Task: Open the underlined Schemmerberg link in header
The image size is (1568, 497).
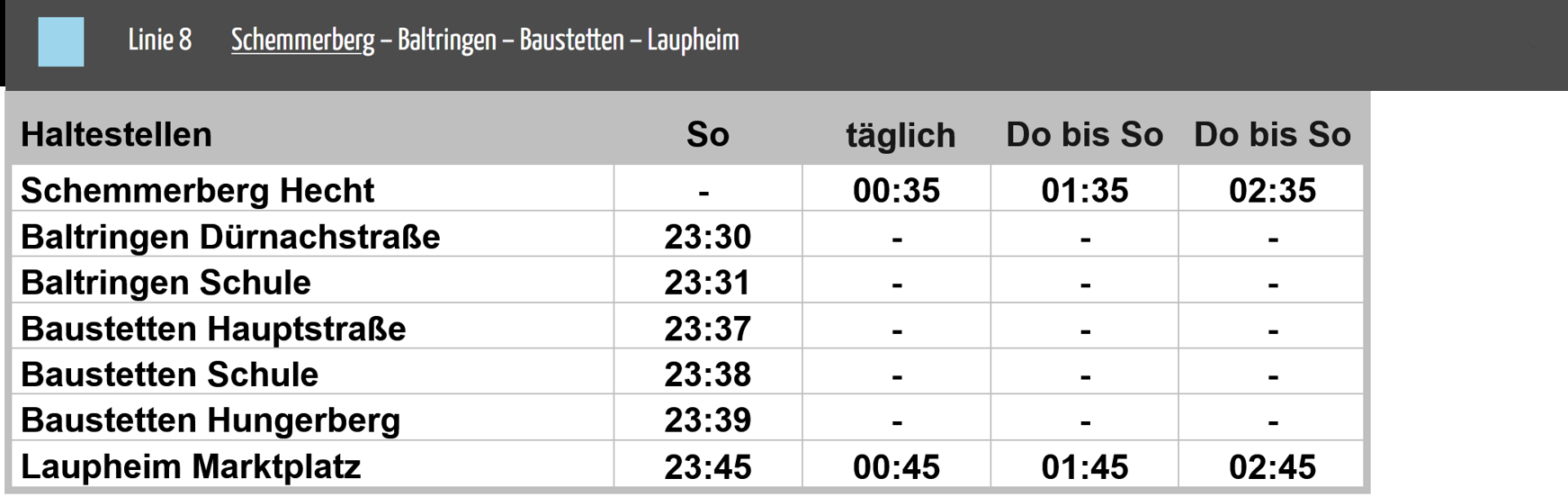Action: point(302,41)
